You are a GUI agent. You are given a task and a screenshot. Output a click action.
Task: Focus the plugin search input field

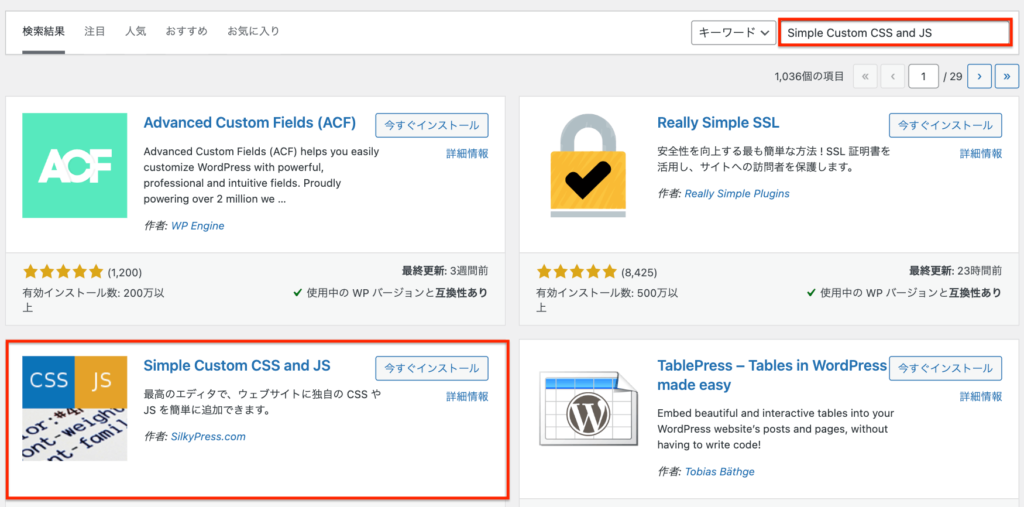[x=896, y=32]
